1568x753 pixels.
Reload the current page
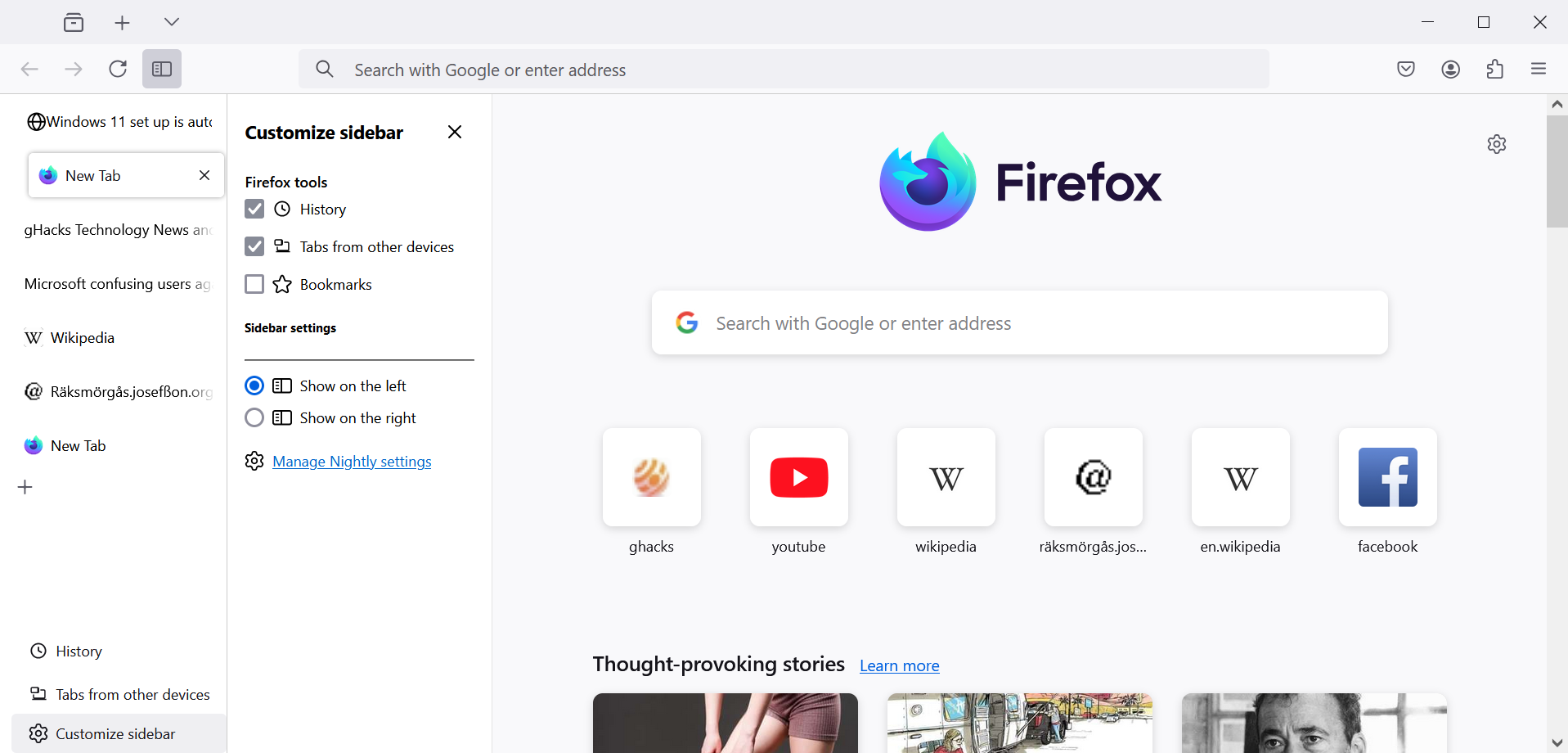(x=118, y=69)
